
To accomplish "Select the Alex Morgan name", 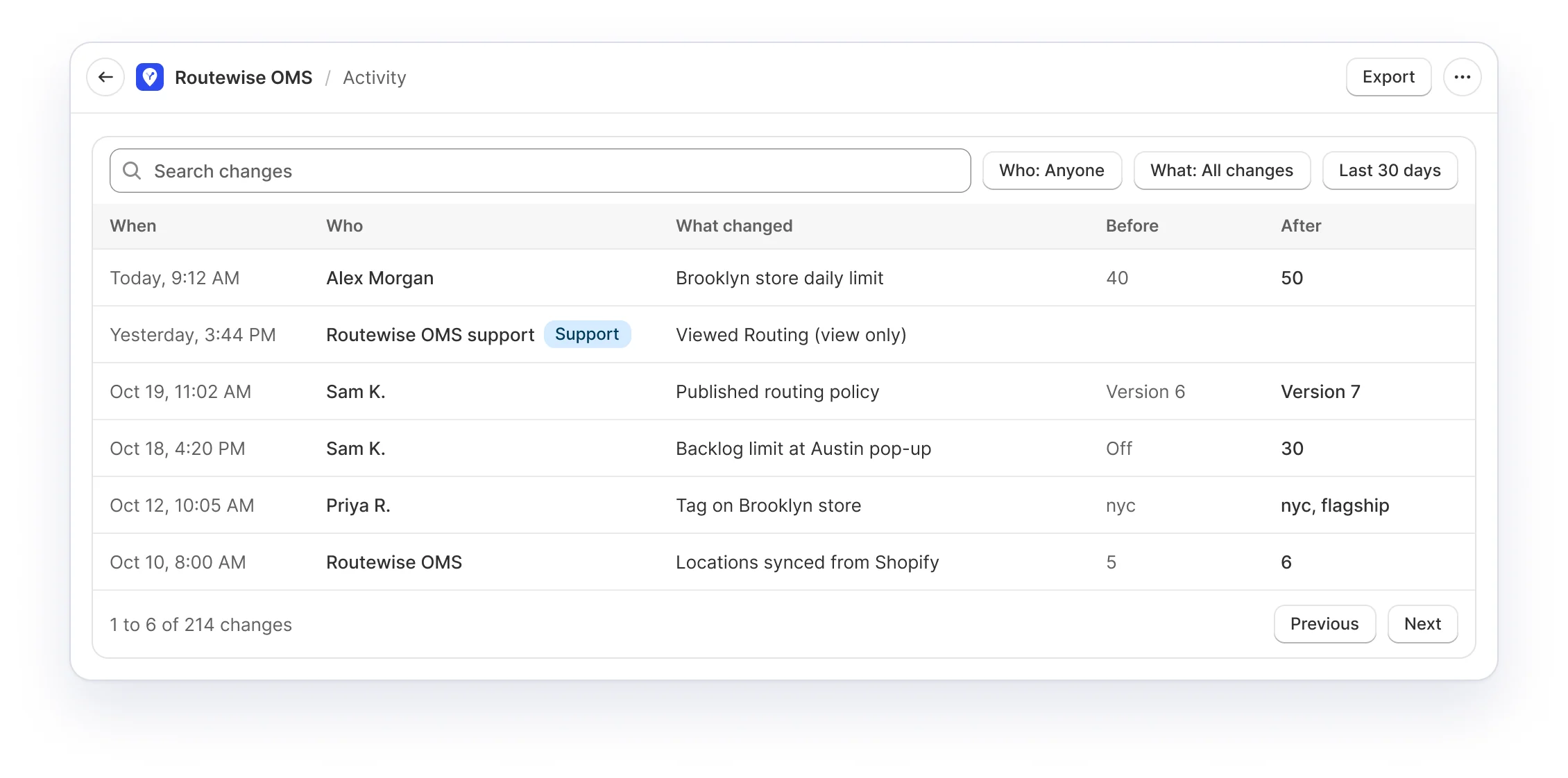I will click(380, 278).
